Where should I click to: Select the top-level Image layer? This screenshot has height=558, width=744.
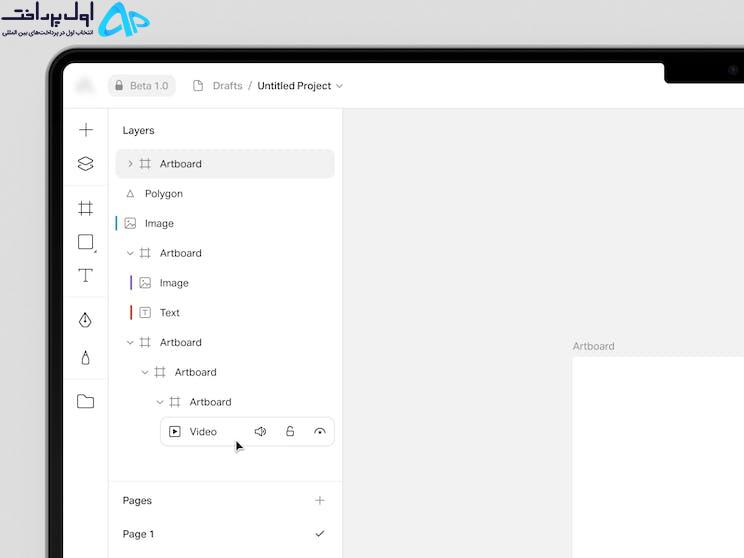pos(225,223)
